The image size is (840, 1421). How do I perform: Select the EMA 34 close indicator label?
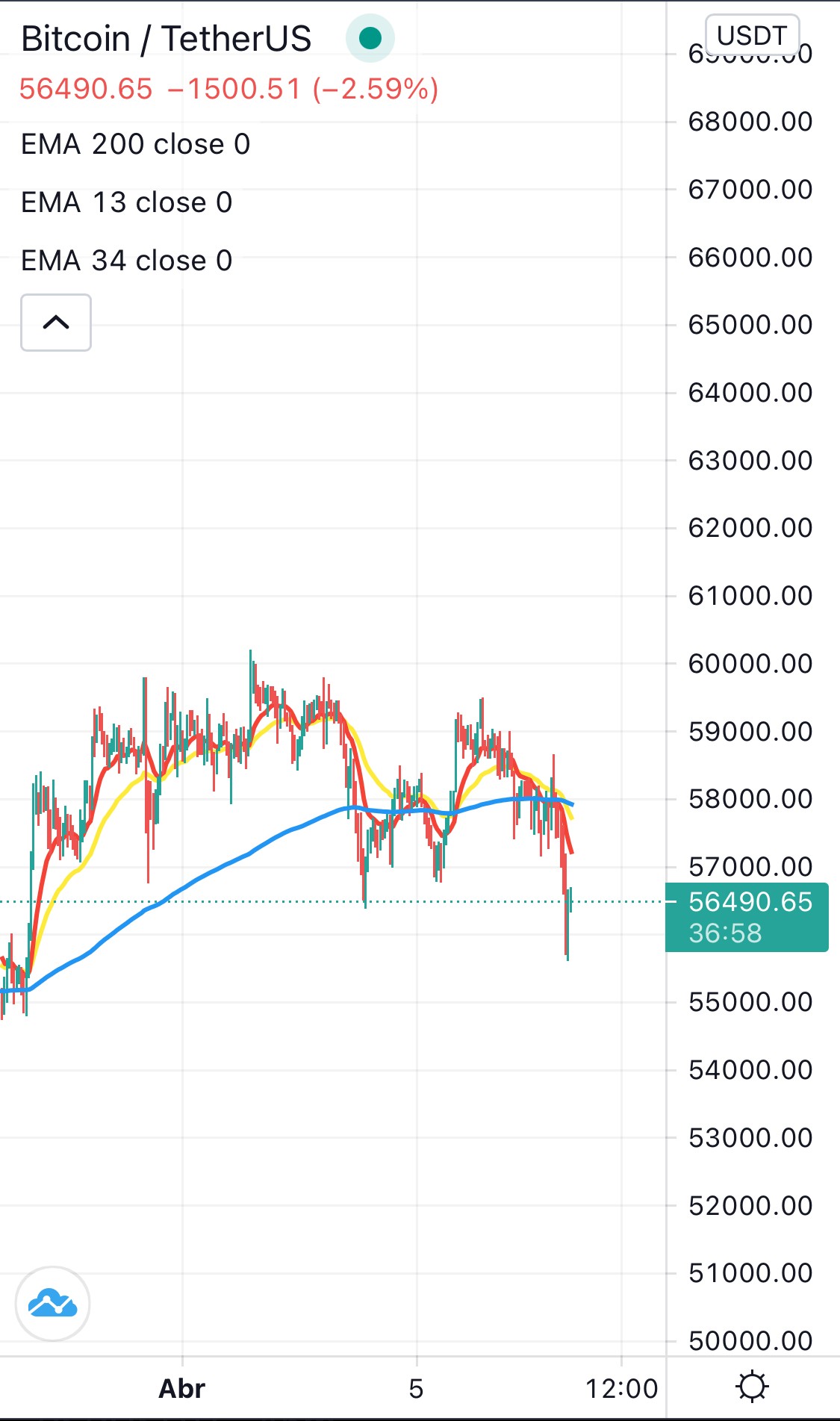[x=126, y=261]
